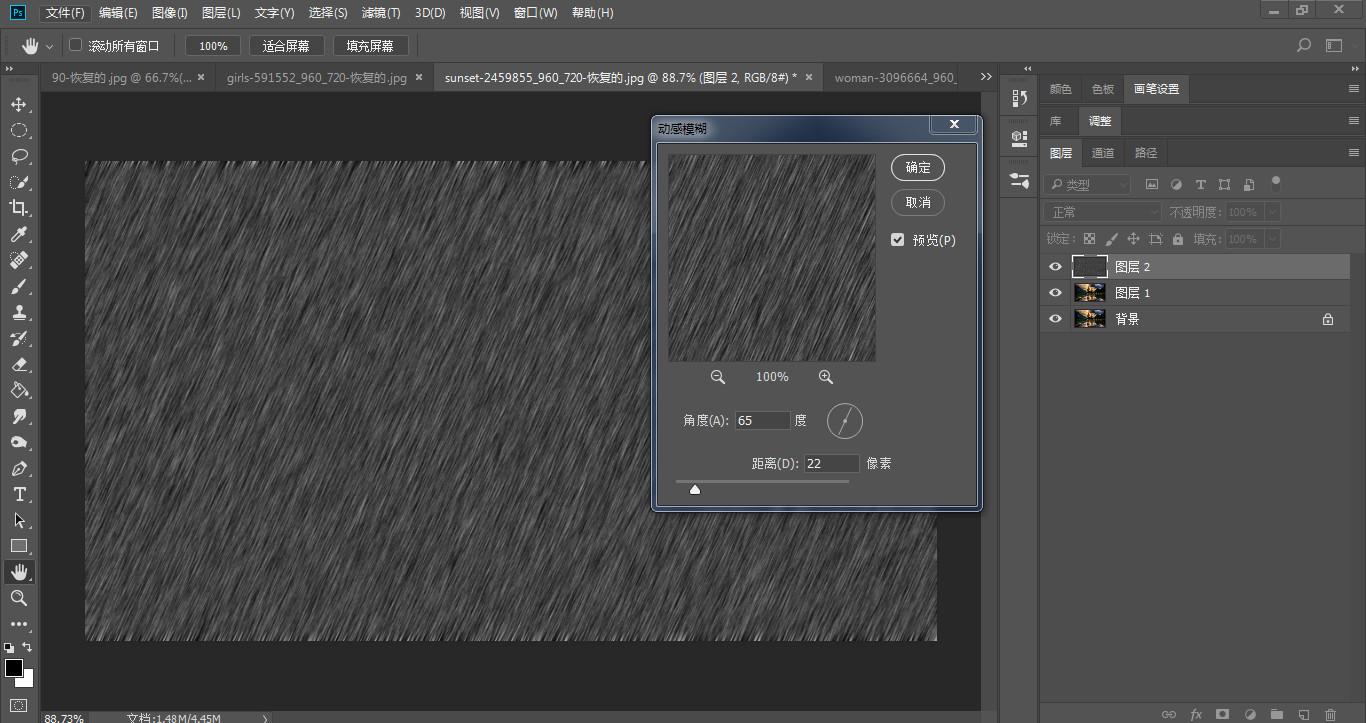Click the zoom out magnifier in dialog
The width and height of the screenshot is (1366, 723).
717,377
